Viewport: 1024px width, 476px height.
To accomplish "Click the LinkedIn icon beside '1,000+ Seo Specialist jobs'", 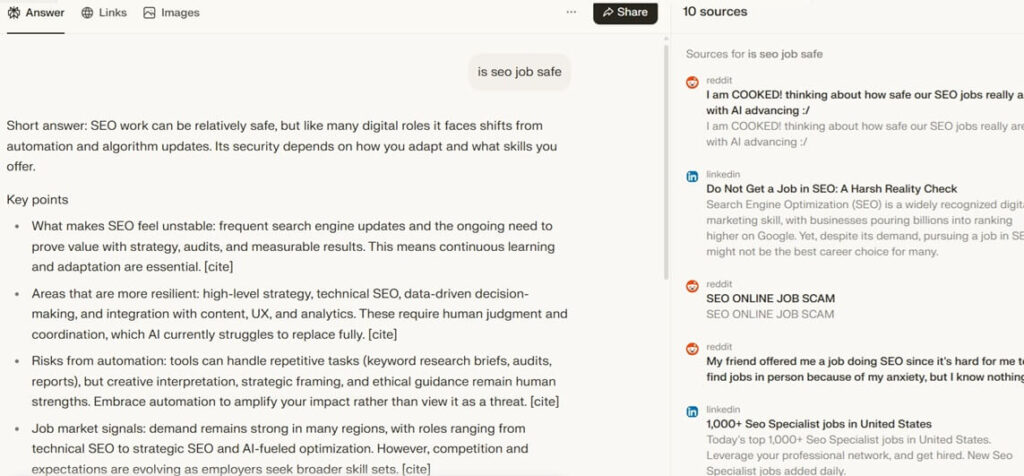I will pyautogui.click(x=692, y=411).
